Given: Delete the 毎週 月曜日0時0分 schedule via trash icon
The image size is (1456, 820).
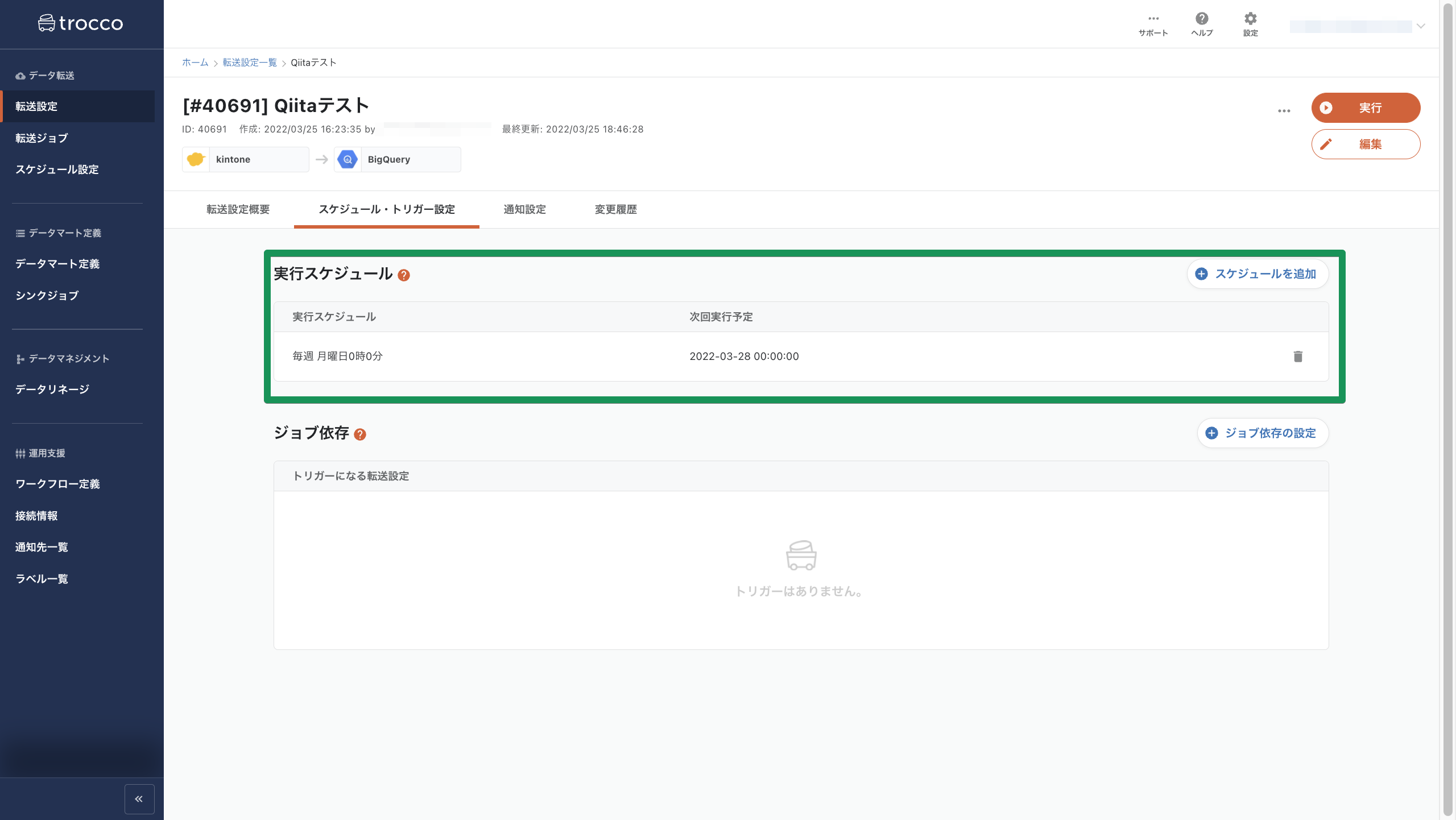Looking at the screenshot, I should 1298,357.
